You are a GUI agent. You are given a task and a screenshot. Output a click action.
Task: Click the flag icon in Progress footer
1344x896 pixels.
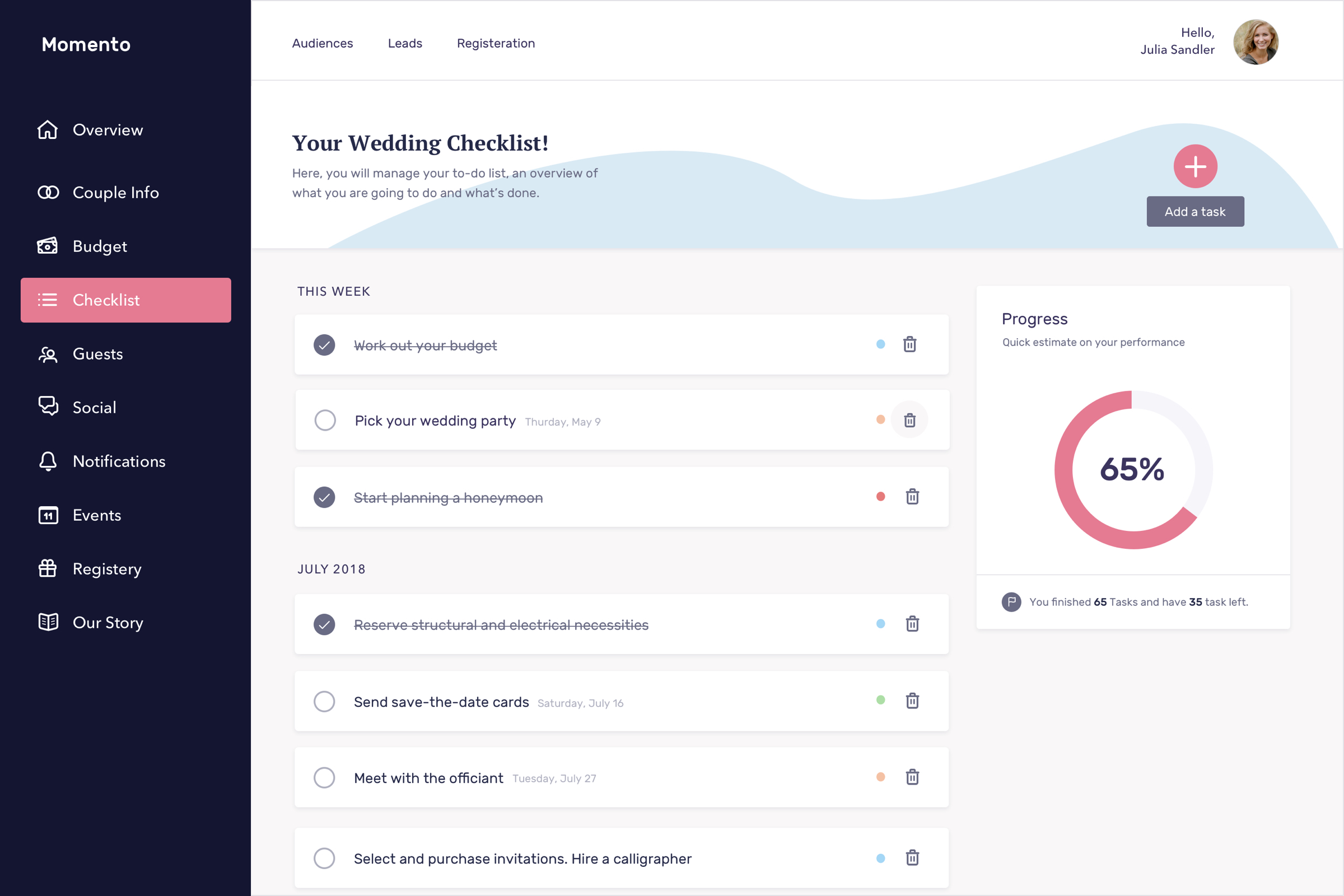pyautogui.click(x=1011, y=601)
